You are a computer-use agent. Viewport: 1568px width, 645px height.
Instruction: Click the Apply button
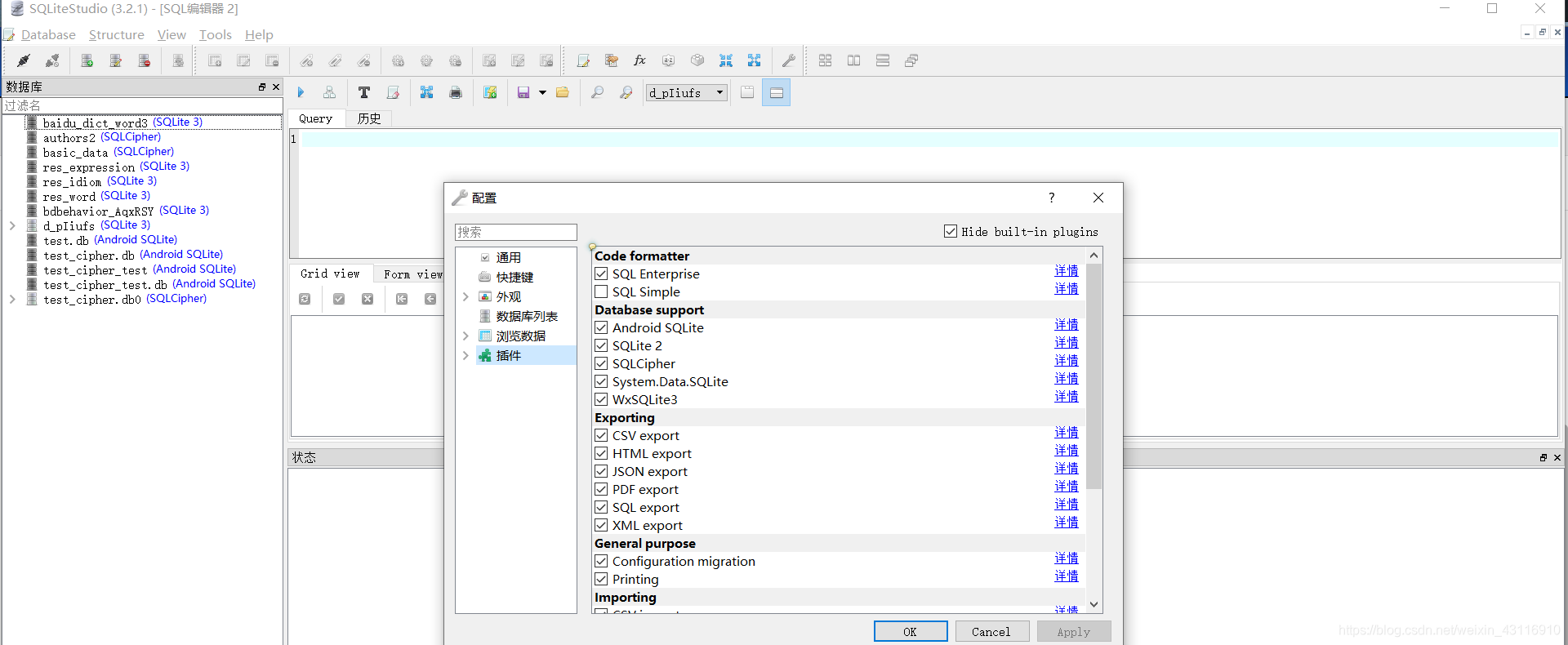pyautogui.click(x=1074, y=631)
